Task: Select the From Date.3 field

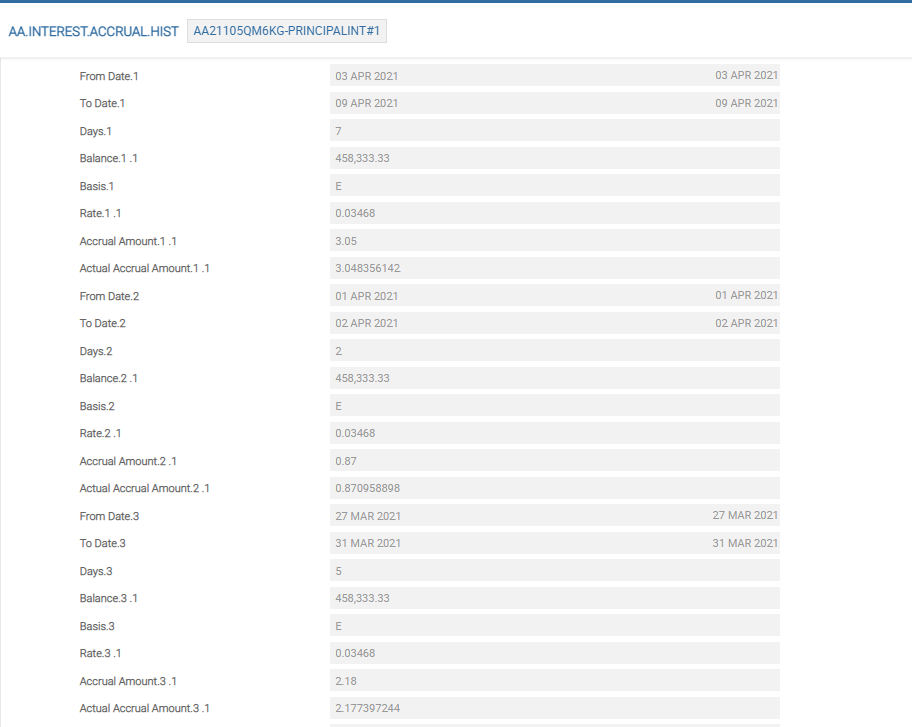Action: point(554,516)
